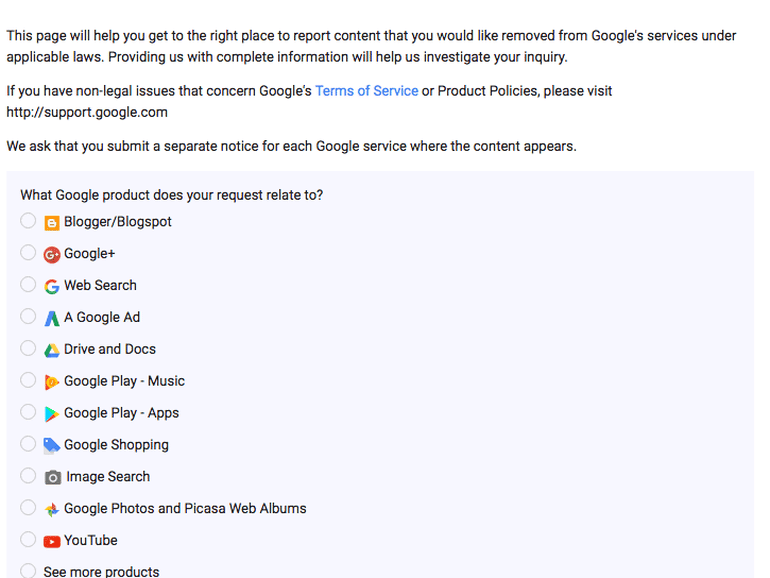Choose the Google Shopping radio option
The image size is (770, 578).
click(x=28, y=444)
